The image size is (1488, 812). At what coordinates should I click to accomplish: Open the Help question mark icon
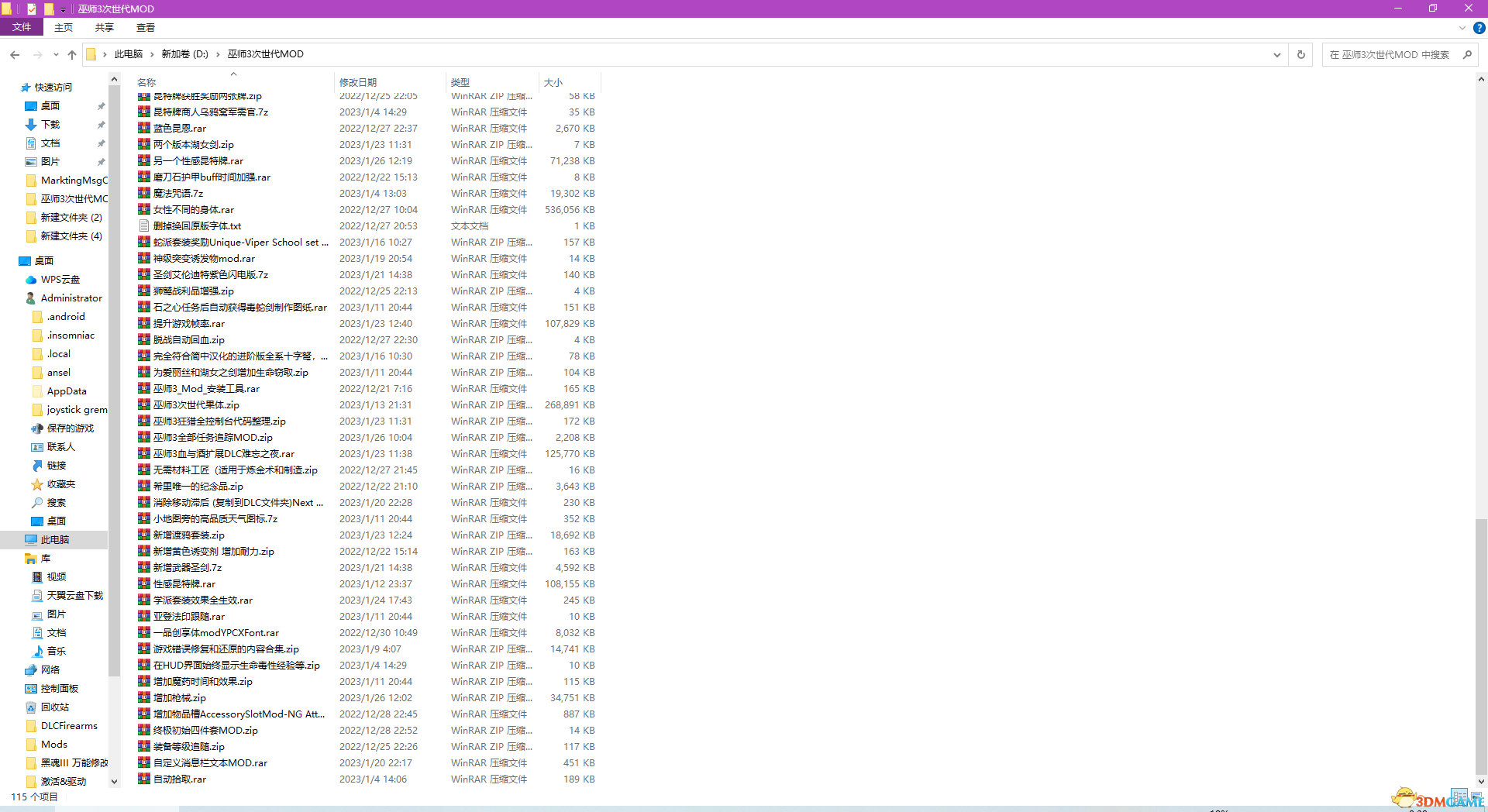[1479, 28]
